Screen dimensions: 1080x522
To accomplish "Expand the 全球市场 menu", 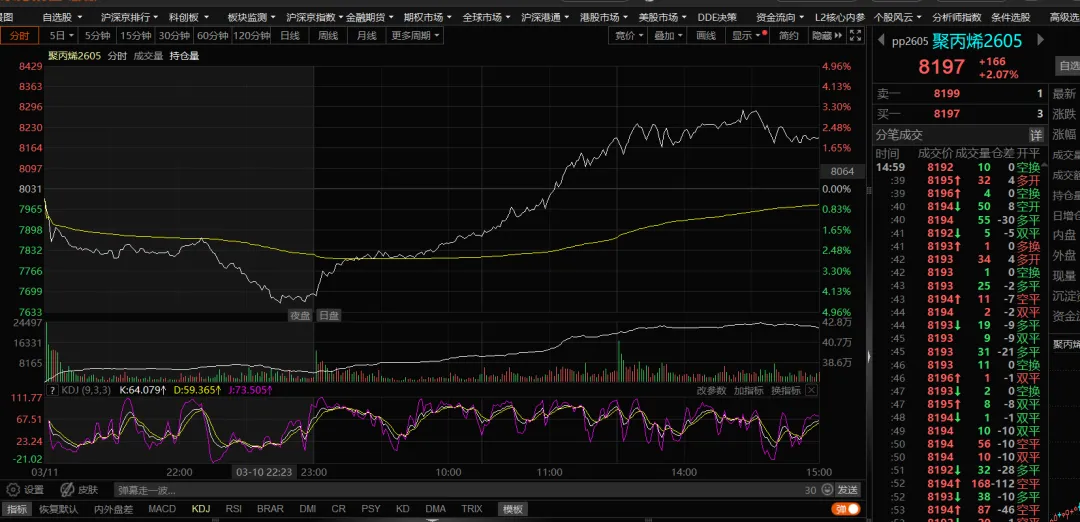I will pos(487,17).
